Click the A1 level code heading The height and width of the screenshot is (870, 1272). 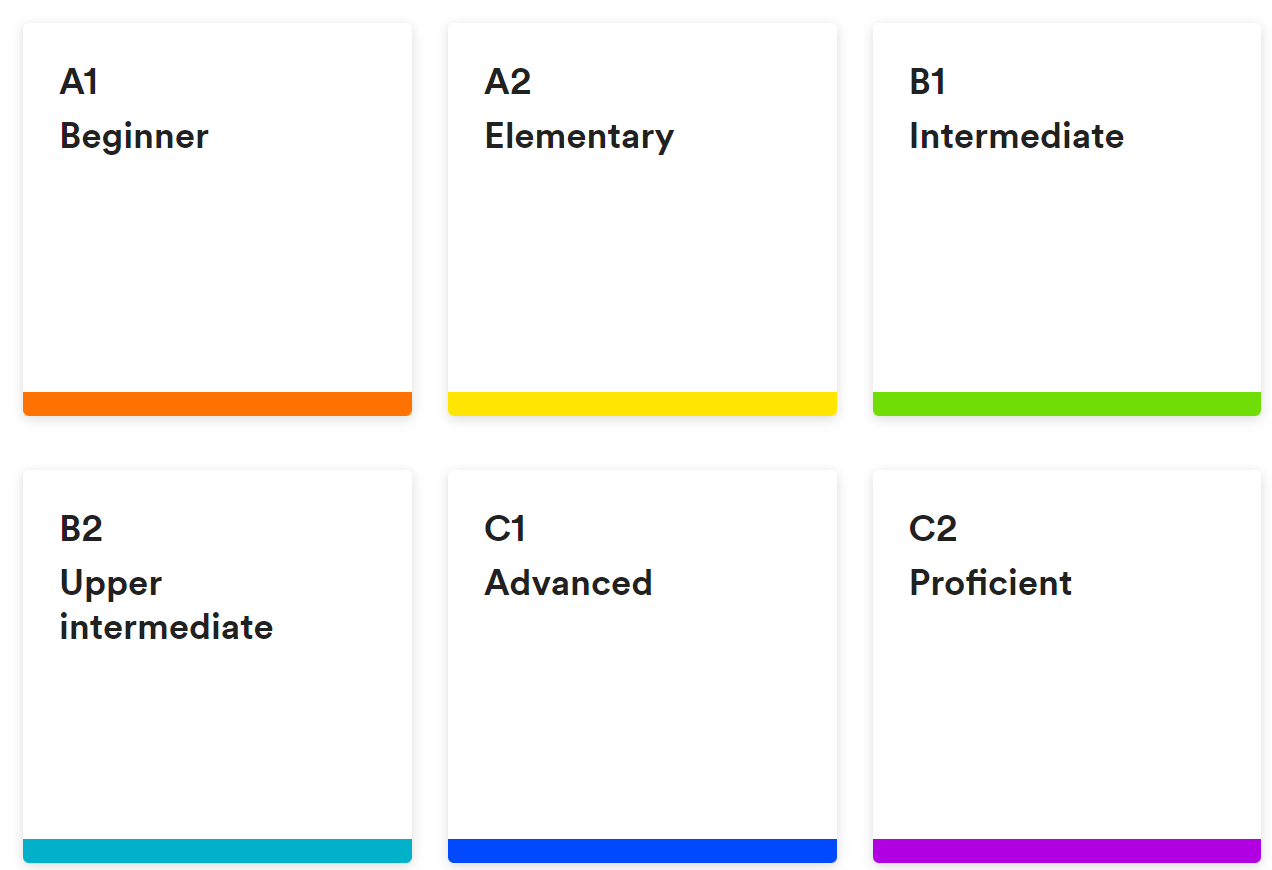[x=79, y=82]
